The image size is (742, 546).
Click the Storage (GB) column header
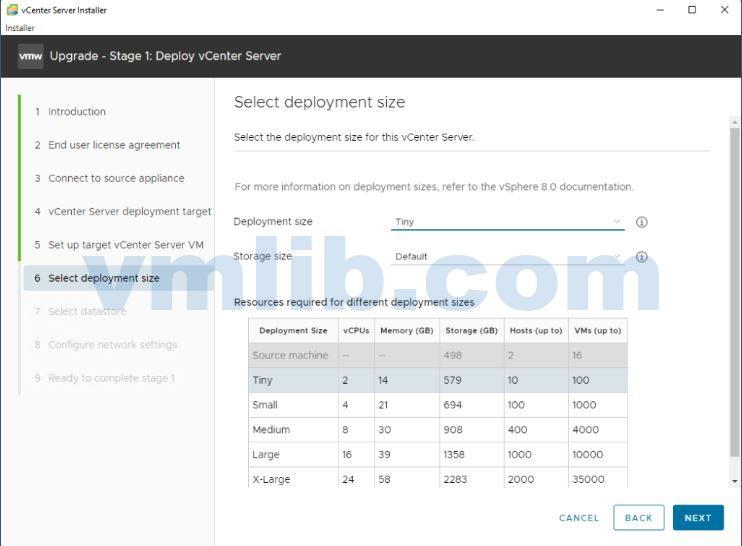471,331
